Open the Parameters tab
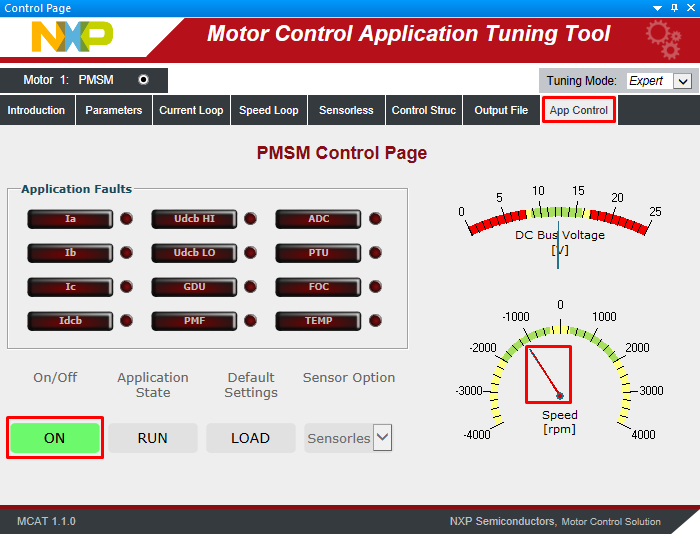700x534 pixels. pos(113,110)
